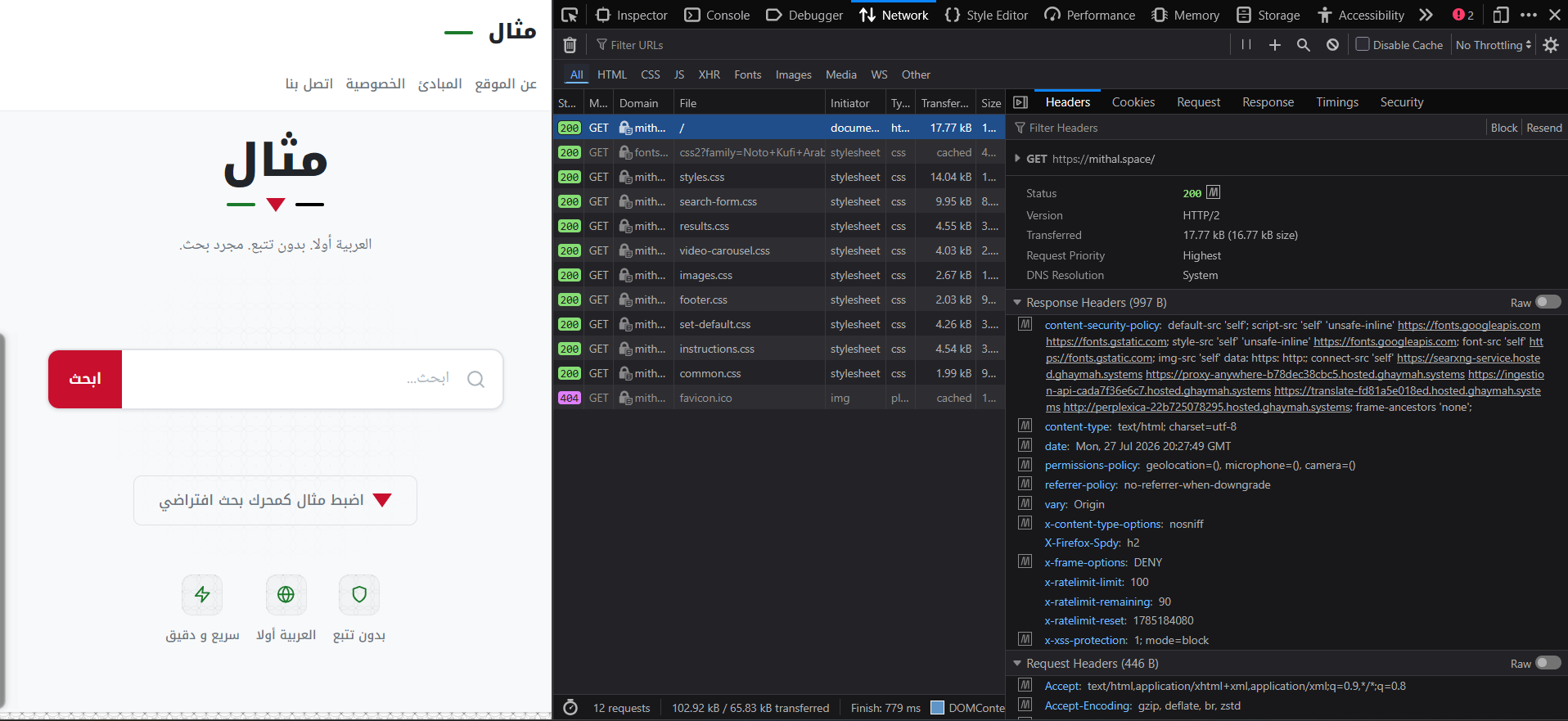The height and width of the screenshot is (721, 1568).
Task: Switch to the Console tab
Action: [718, 15]
